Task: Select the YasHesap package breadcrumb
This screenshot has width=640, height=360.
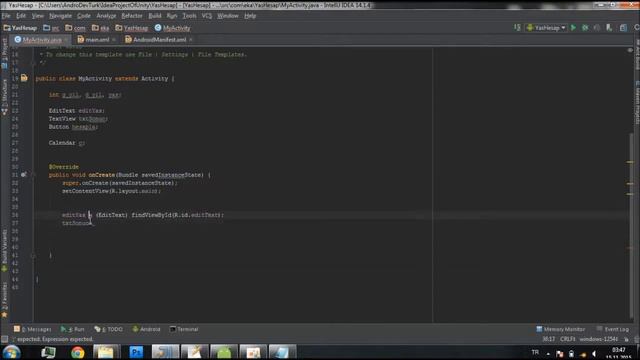Action: [131, 28]
